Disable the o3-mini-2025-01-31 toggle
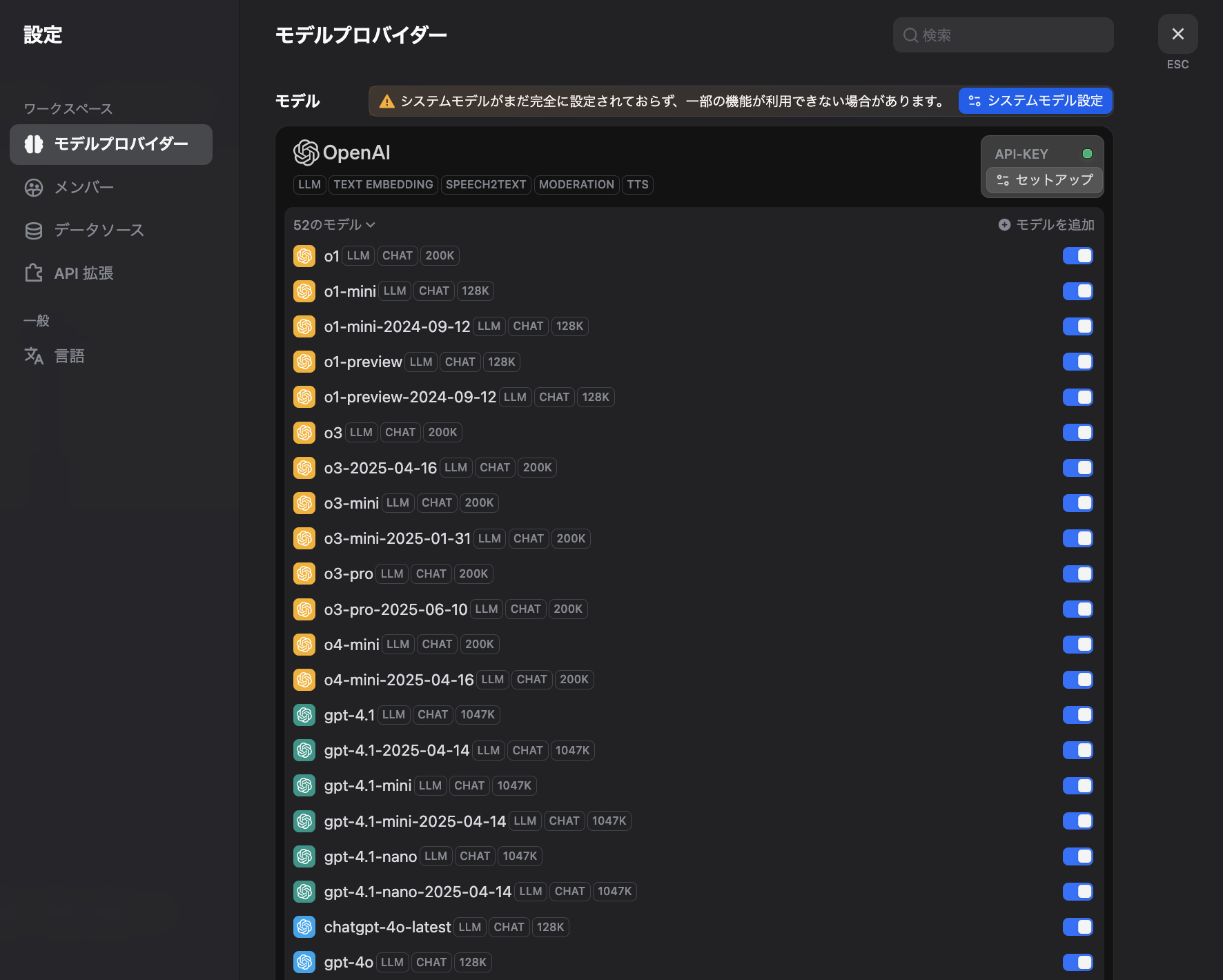 click(x=1078, y=538)
